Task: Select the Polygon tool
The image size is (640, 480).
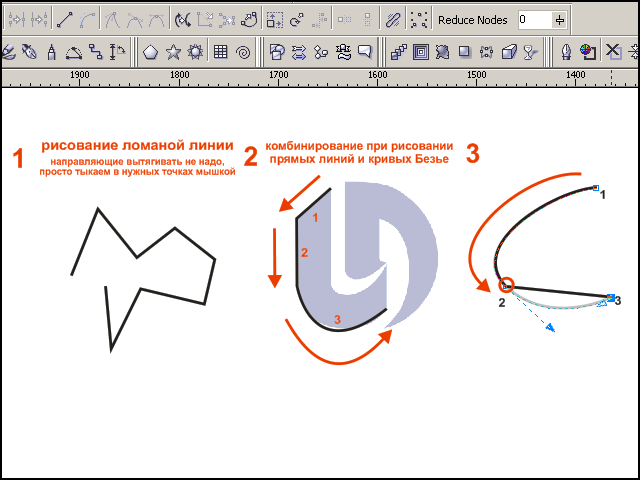Action: 150,51
